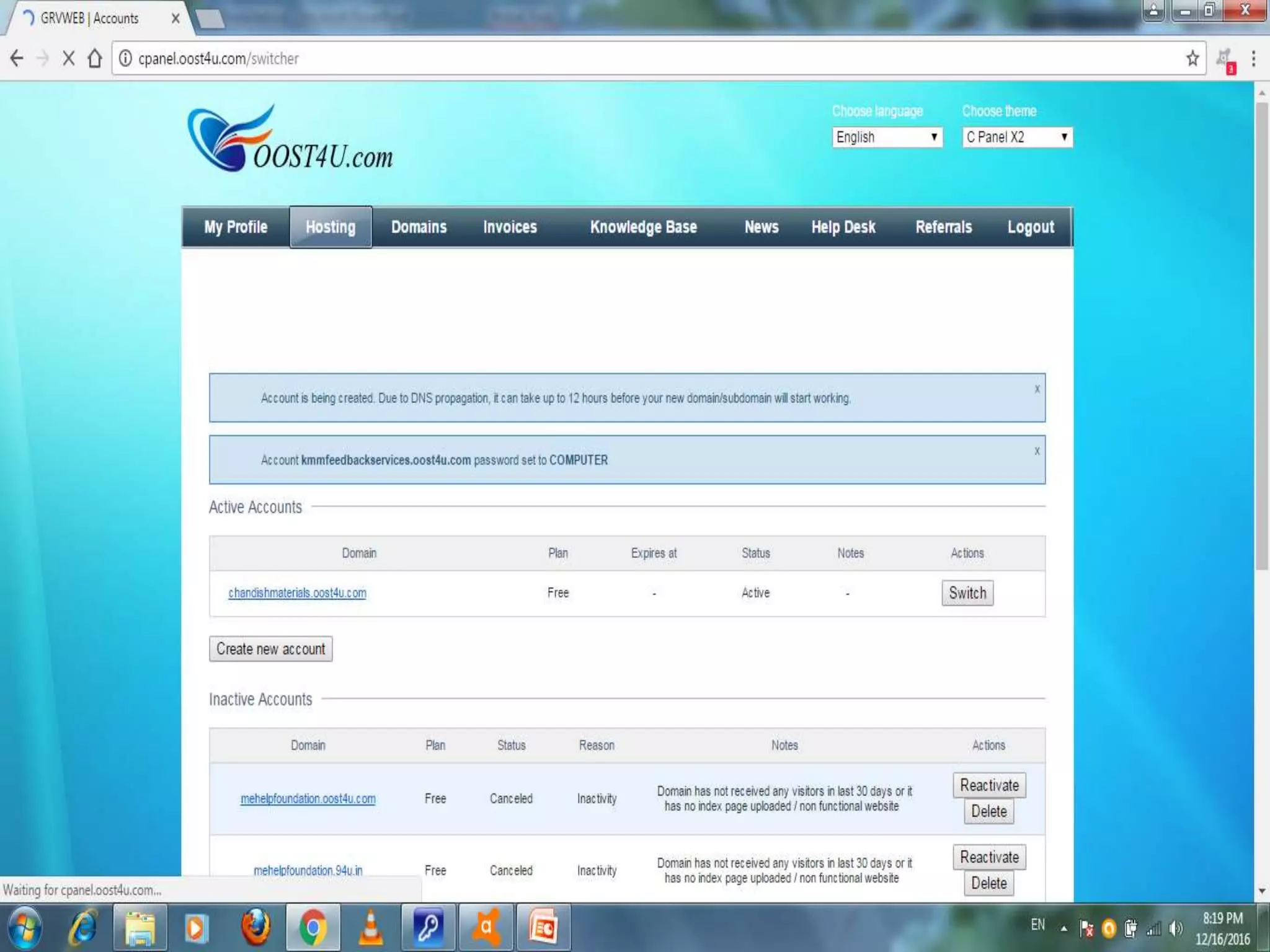Click Create new account button

point(270,649)
